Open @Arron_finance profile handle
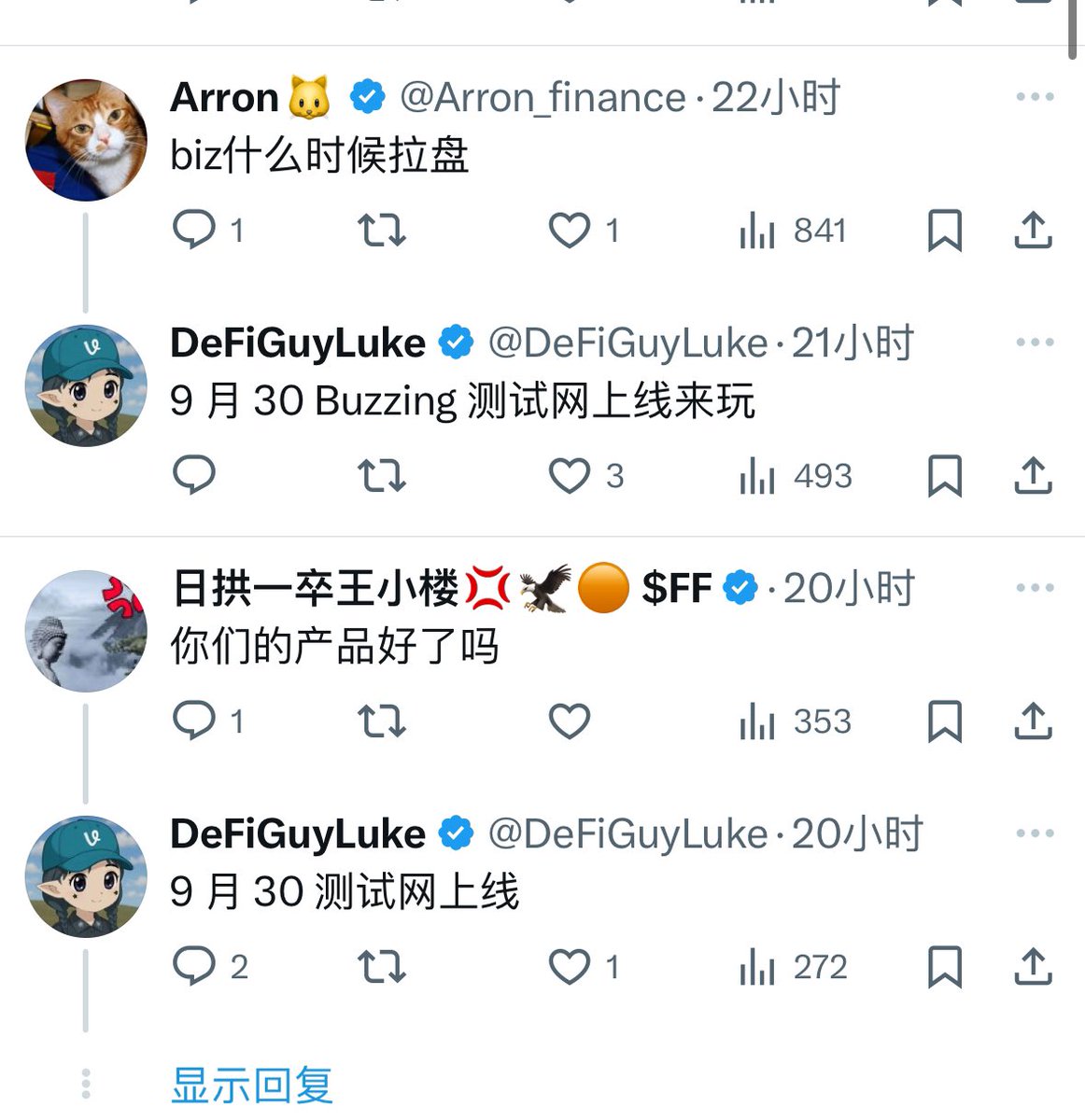 [542, 97]
